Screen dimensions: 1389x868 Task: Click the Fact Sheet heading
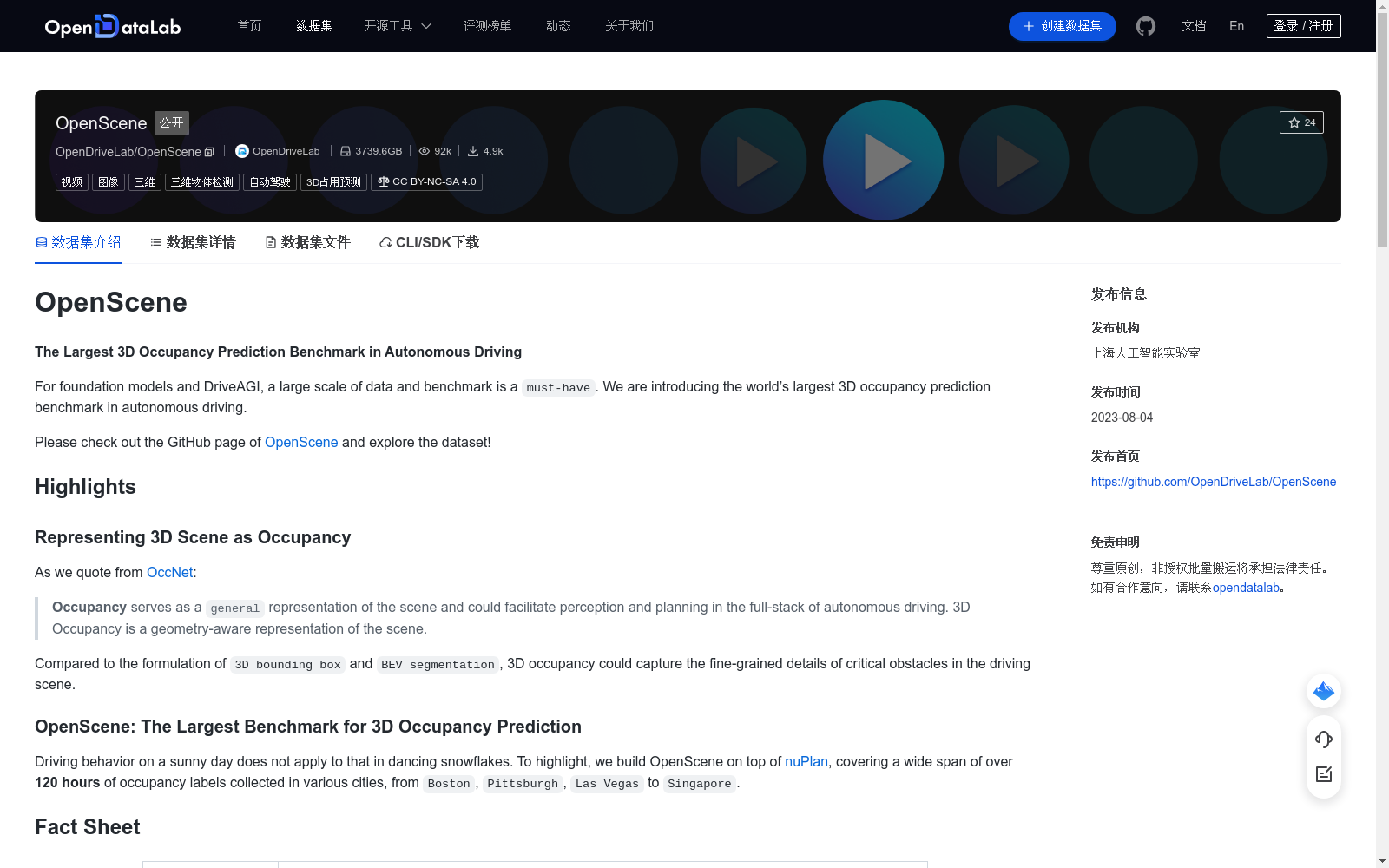click(x=87, y=827)
